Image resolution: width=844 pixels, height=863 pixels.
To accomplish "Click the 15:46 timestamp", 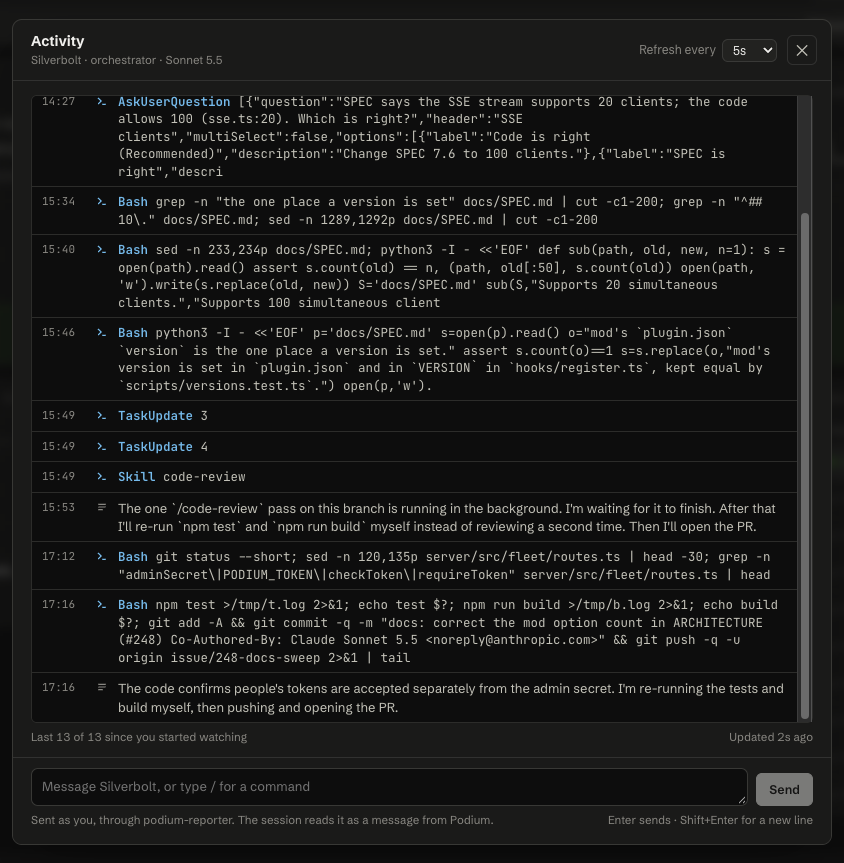I will [58, 332].
